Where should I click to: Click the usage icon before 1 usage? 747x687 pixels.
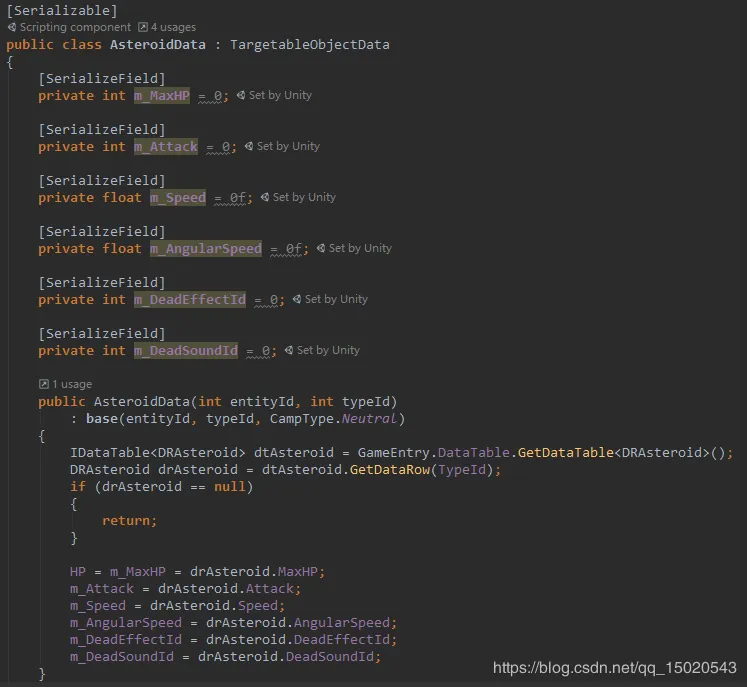[43, 384]
